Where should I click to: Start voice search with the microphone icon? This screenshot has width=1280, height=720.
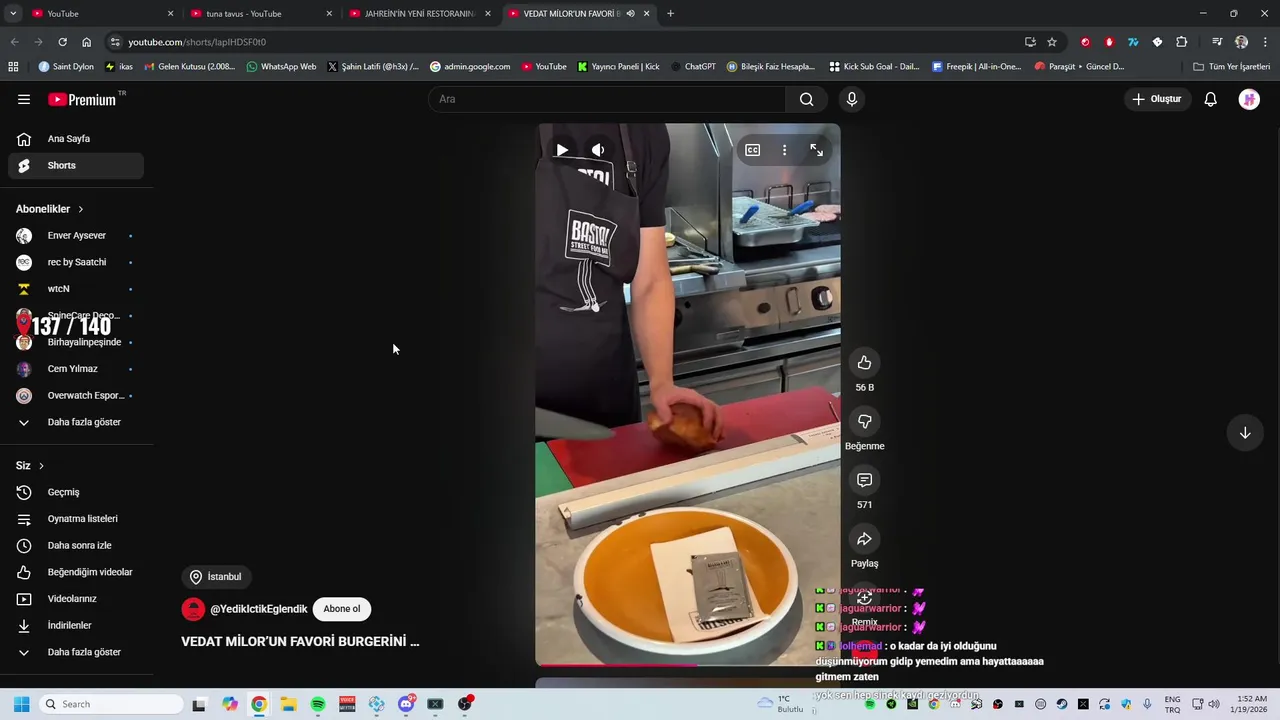pyautogui.click(x=852, y=99)
